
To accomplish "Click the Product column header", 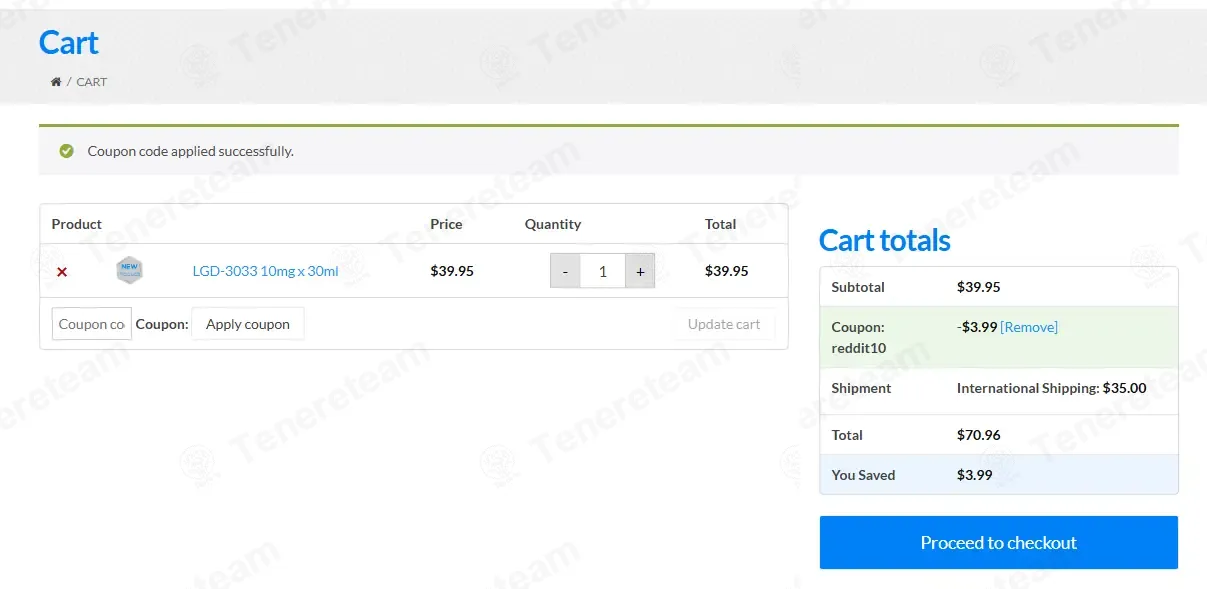I will pos(77,224).
